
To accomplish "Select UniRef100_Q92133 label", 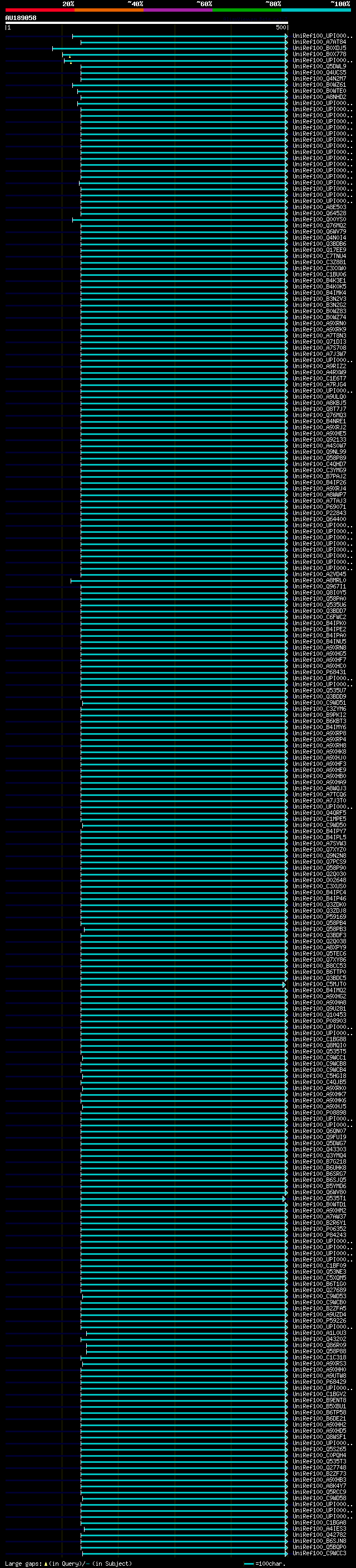I will coord(319,439).
